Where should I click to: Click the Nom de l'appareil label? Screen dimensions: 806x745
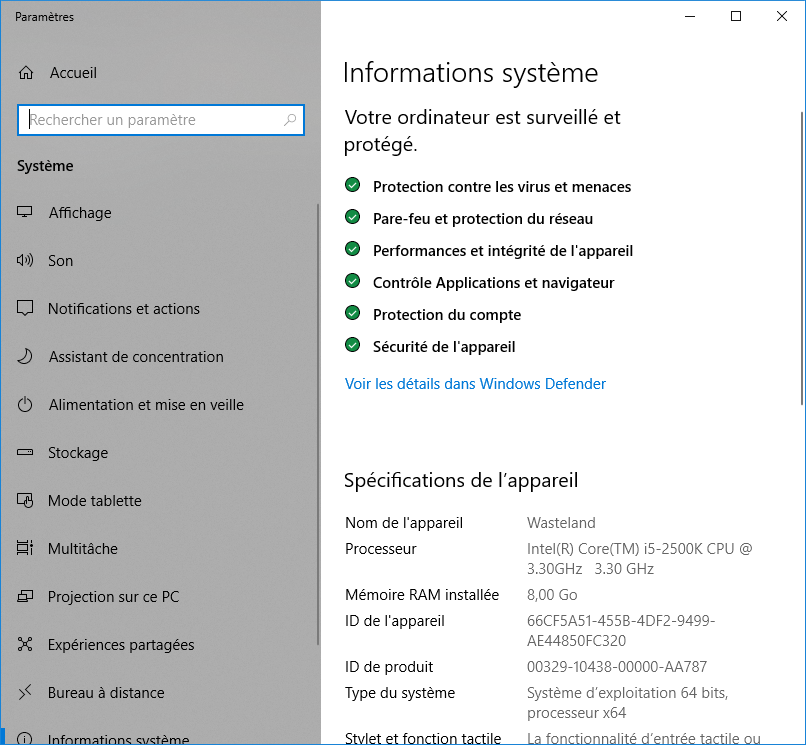pyautogui.click(x=404, y=522)
